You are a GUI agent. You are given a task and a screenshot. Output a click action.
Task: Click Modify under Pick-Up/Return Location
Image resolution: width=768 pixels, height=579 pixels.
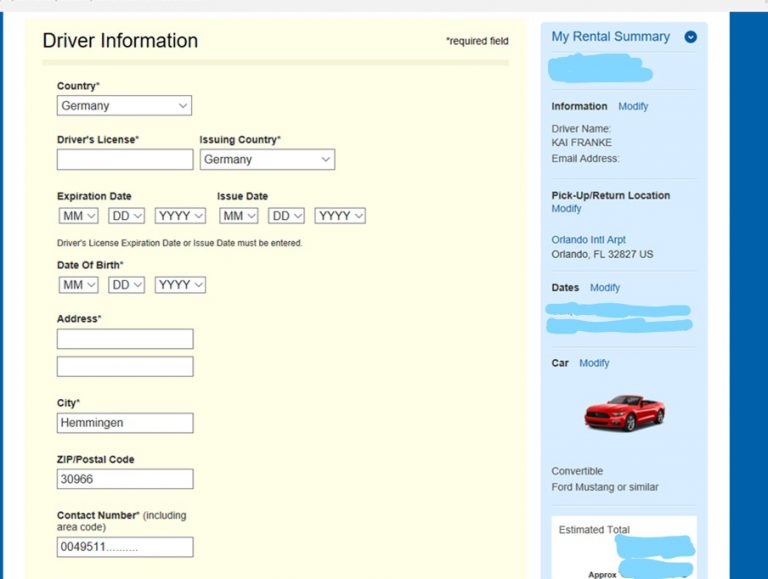566,209
